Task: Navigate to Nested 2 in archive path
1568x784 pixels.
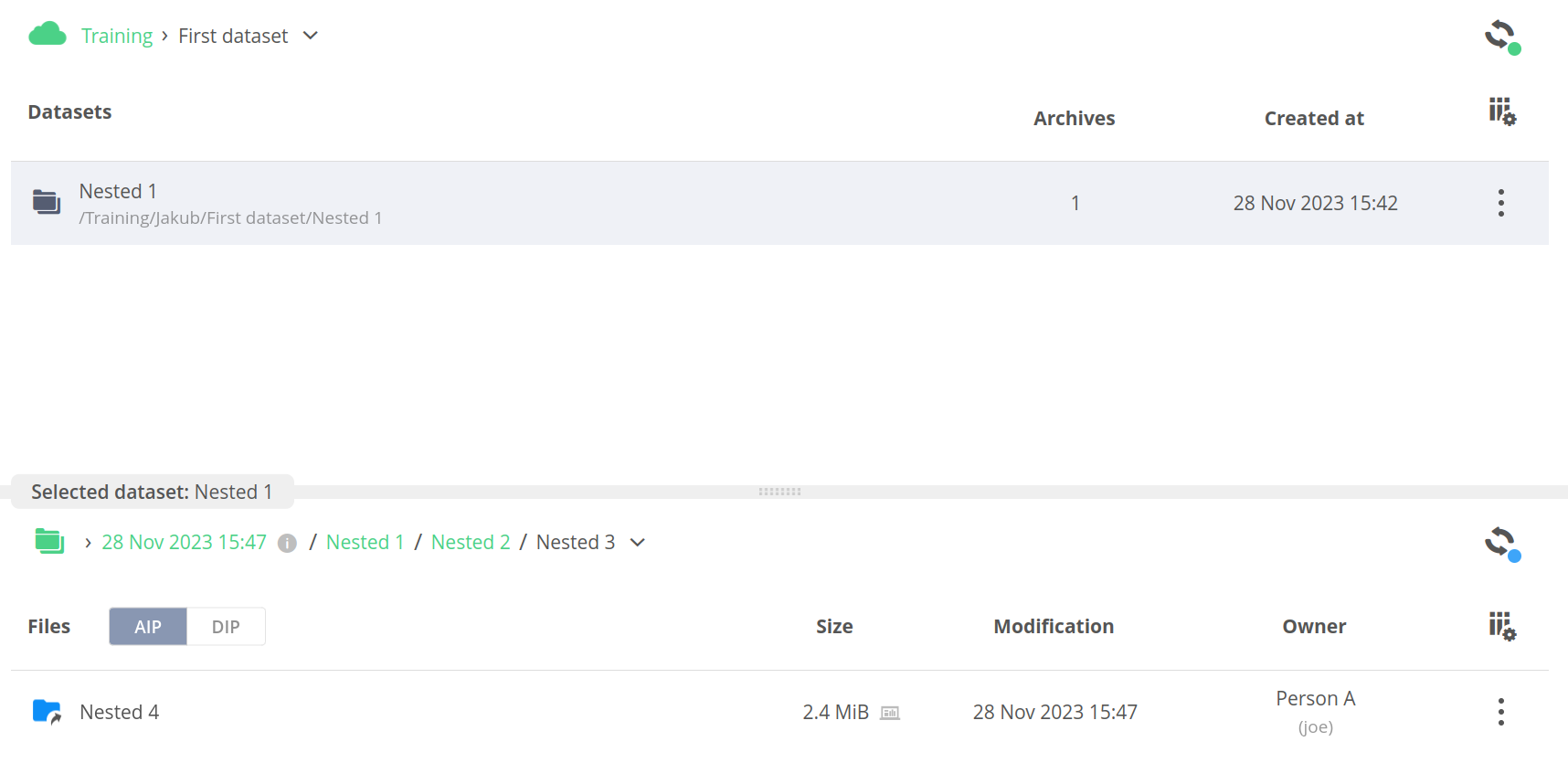Action: pyautogui.click(x=471, y=543)
